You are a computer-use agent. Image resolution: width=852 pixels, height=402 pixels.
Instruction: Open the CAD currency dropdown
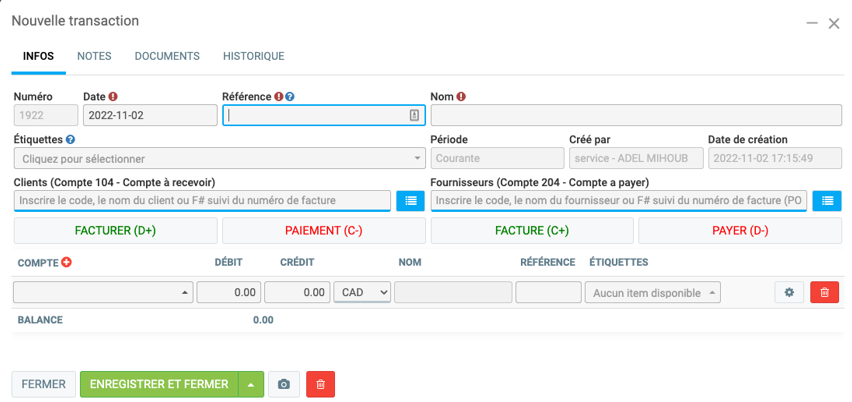click(362, 292)
